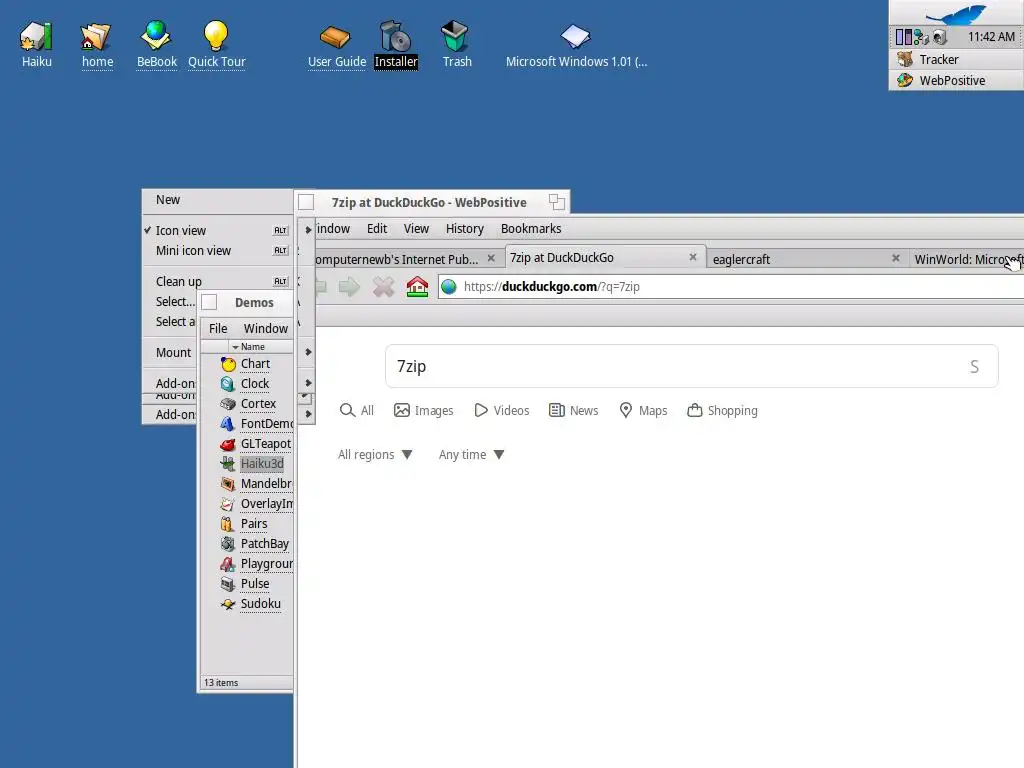1024x768 pixels.
Task: Open the Sudoku demo
Action: pos(251,604)
